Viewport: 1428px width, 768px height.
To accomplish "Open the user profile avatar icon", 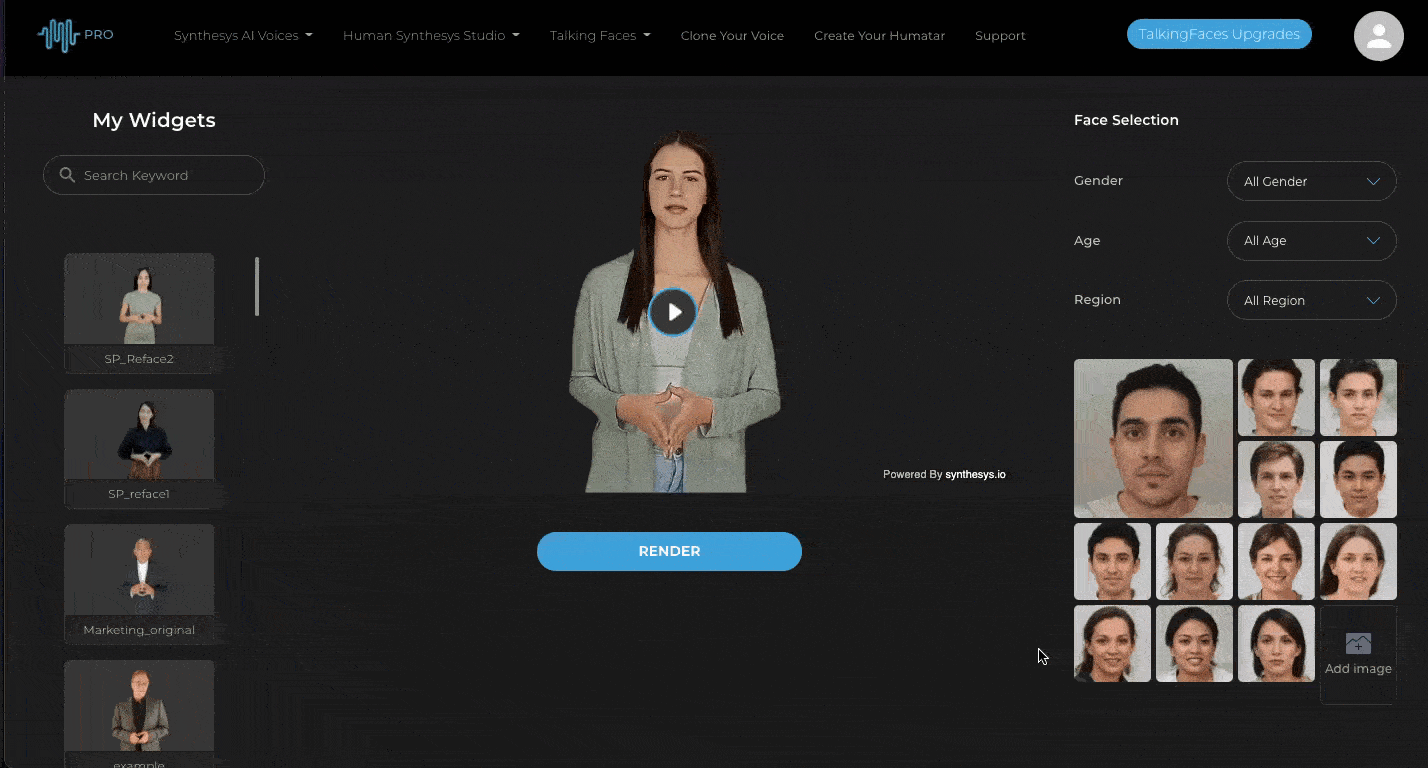I will 1379,36.
